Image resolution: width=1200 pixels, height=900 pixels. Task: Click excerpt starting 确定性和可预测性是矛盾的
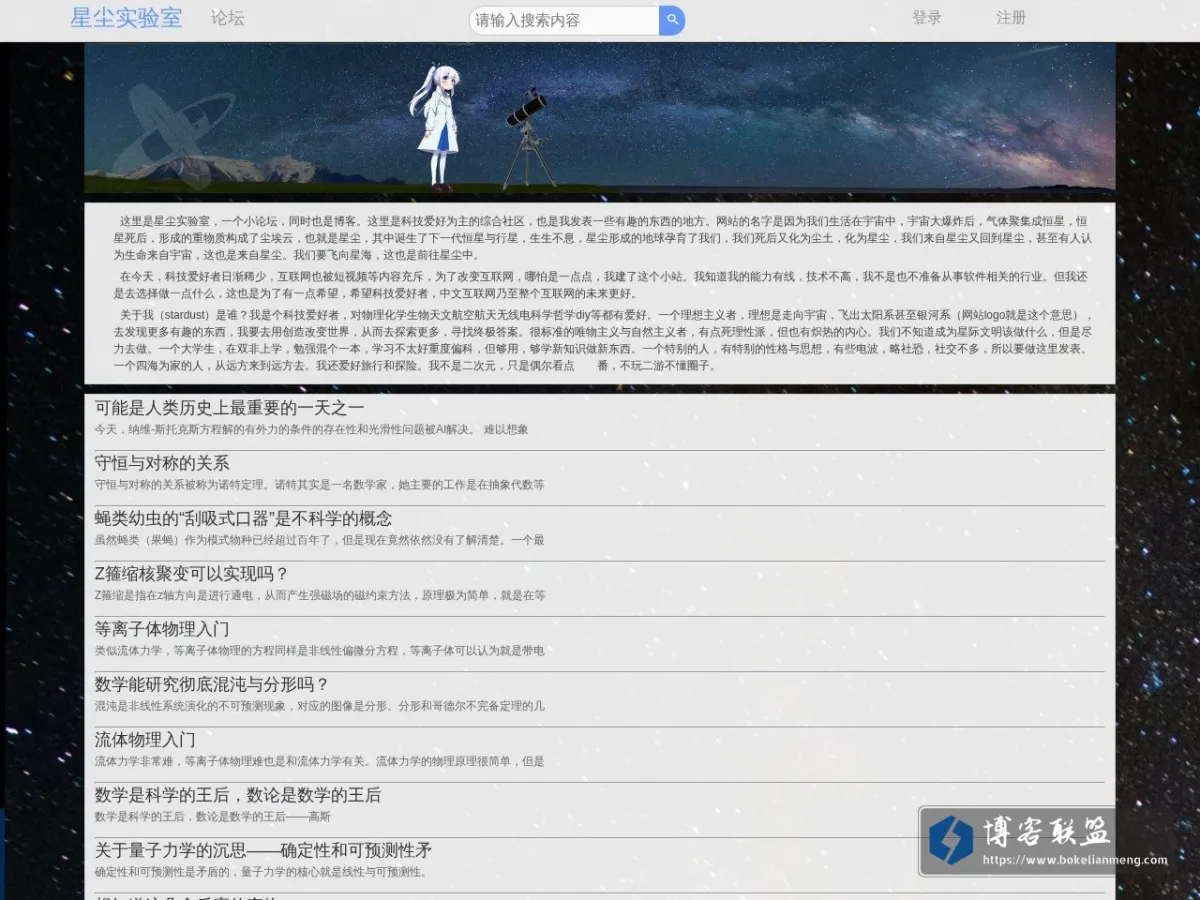[262, 872]
